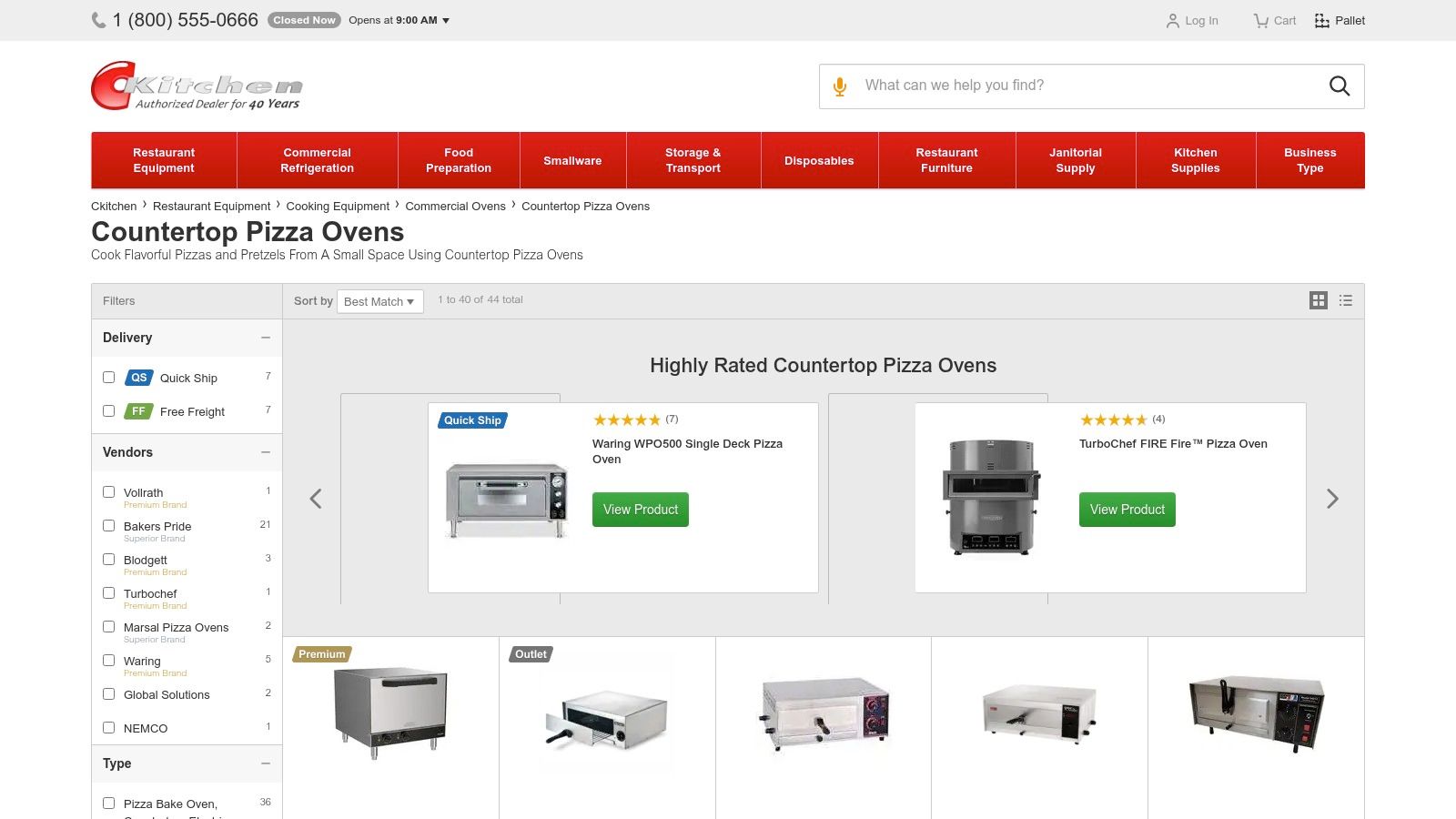Check the Global Solutions checkbox
The image size is (1456, 819).
click(x=108, y=693)
